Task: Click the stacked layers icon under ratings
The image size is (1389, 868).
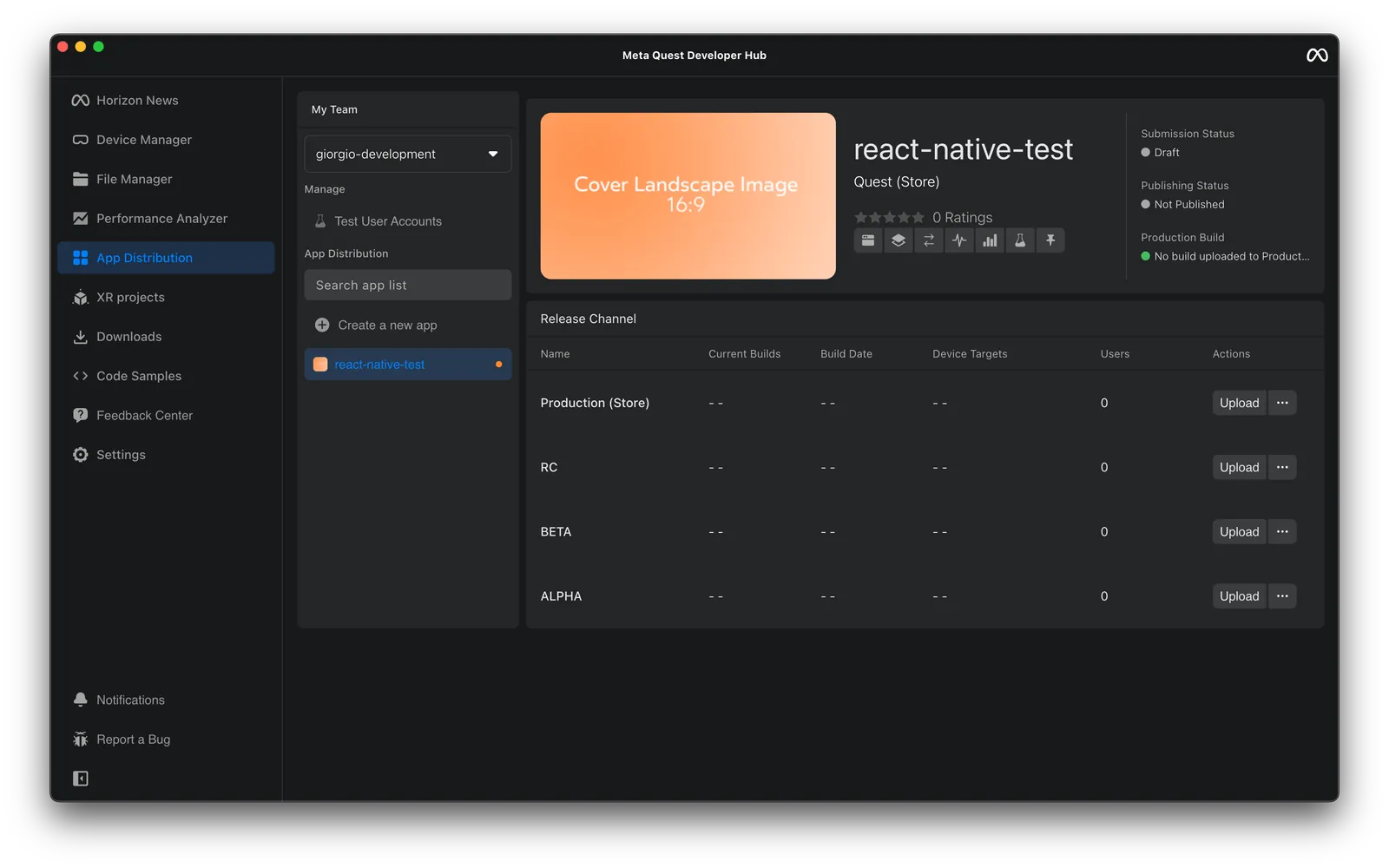Action: (899, 240)
